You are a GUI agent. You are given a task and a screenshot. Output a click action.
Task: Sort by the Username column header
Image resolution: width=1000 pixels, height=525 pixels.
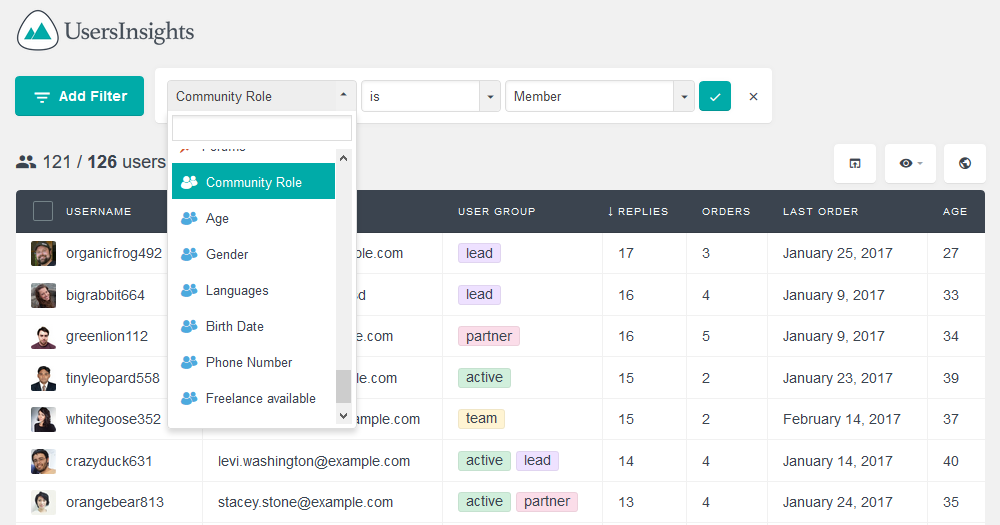(98, 211)
